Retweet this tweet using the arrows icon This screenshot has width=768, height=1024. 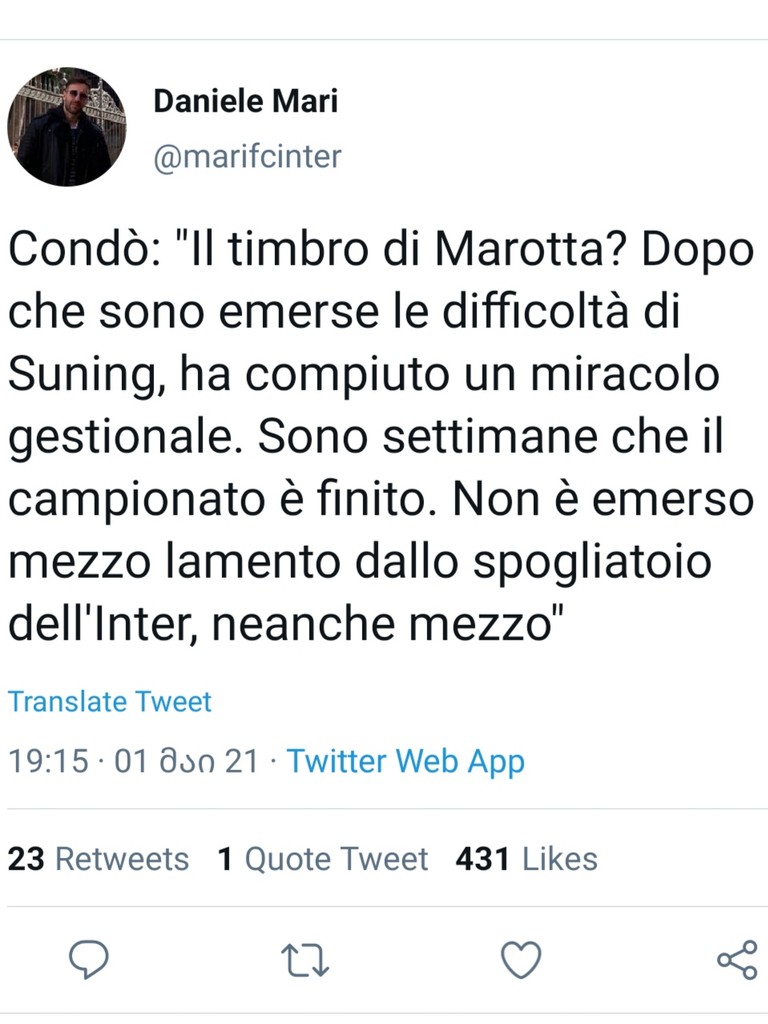[305, 961]
